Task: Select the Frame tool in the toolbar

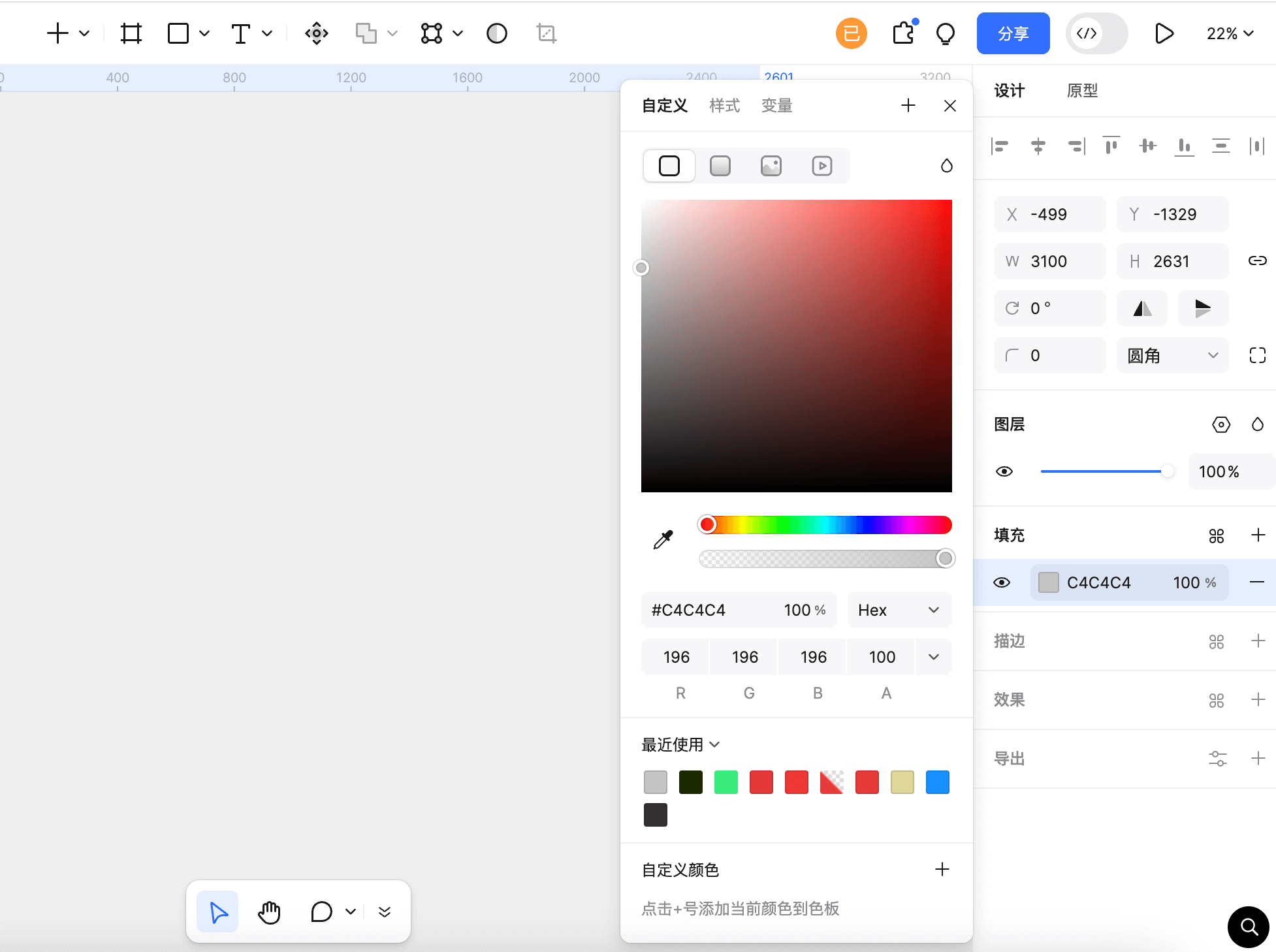Action: 131,33
